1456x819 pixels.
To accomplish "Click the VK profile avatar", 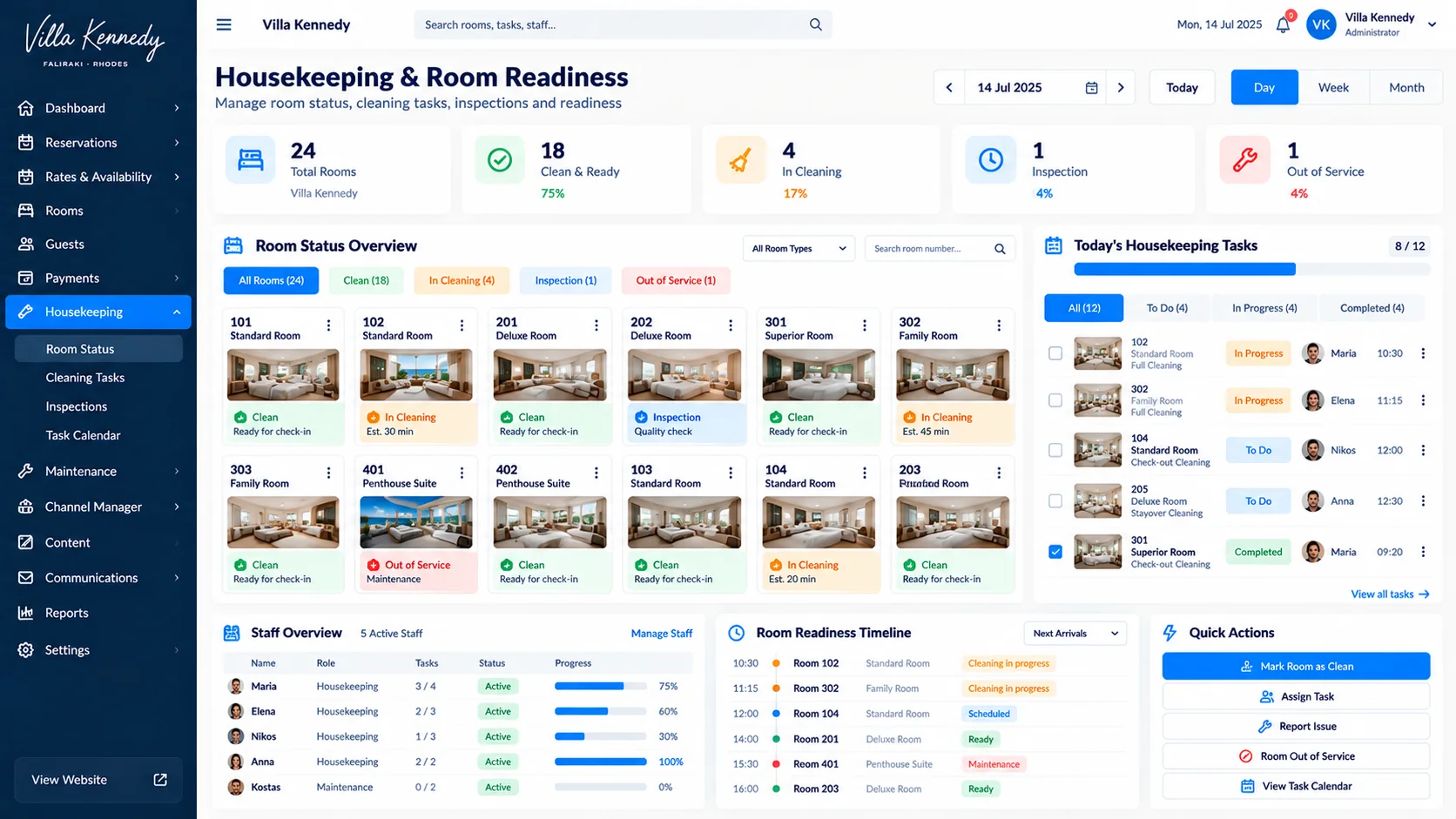I will 1321,25.
